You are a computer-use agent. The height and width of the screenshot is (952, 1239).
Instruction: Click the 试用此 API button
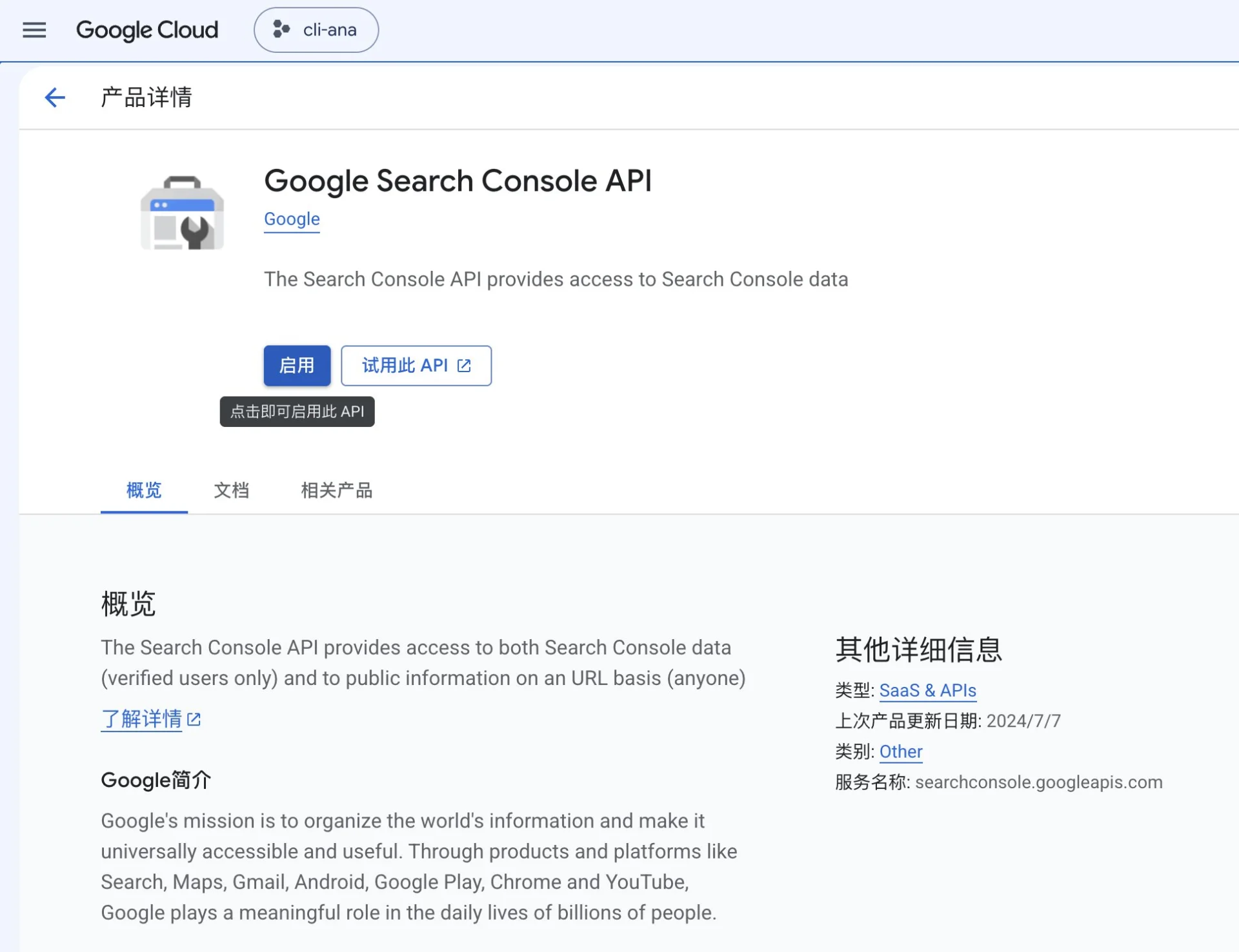click(x=416, y=366)
